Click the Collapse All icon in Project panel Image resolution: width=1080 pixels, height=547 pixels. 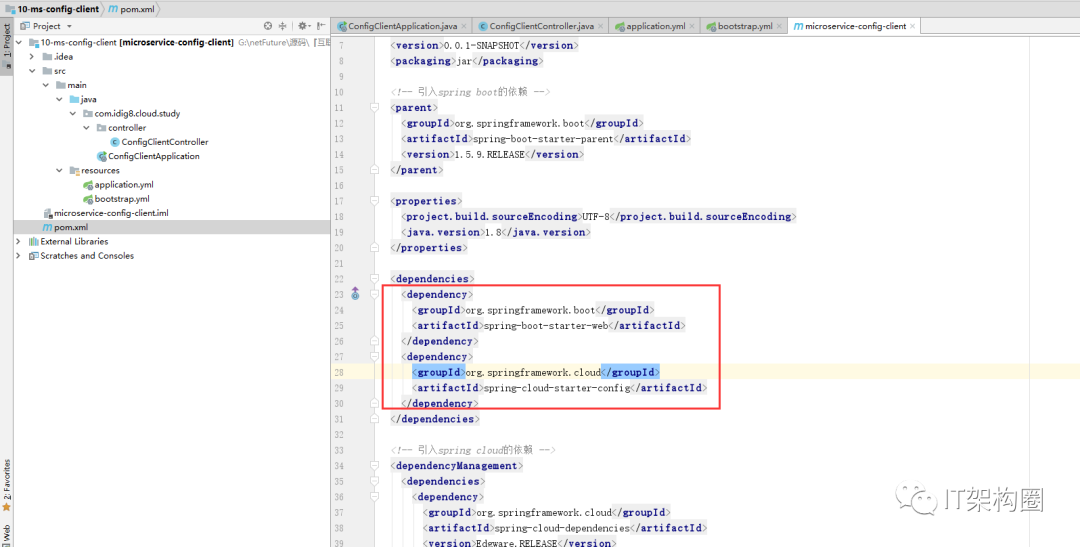[x=282, y=26]
